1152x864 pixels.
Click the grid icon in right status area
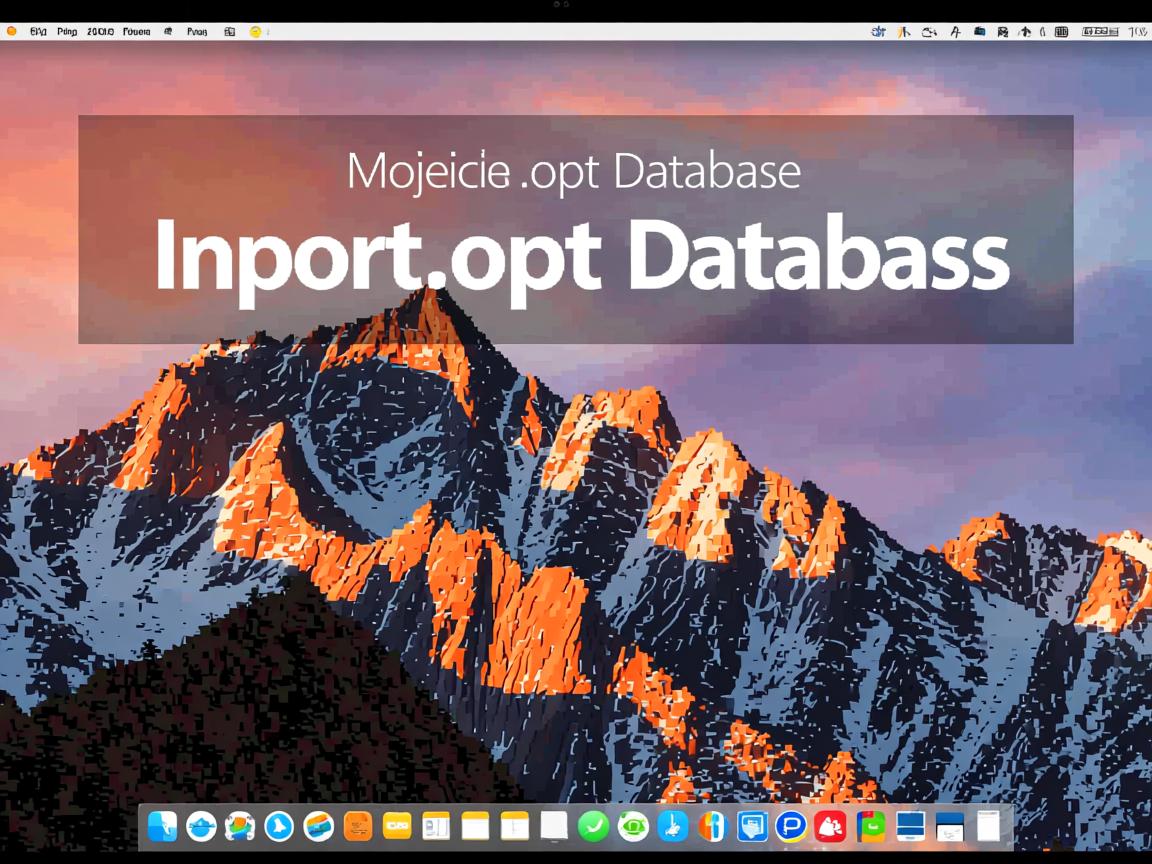pos(1061,32)
